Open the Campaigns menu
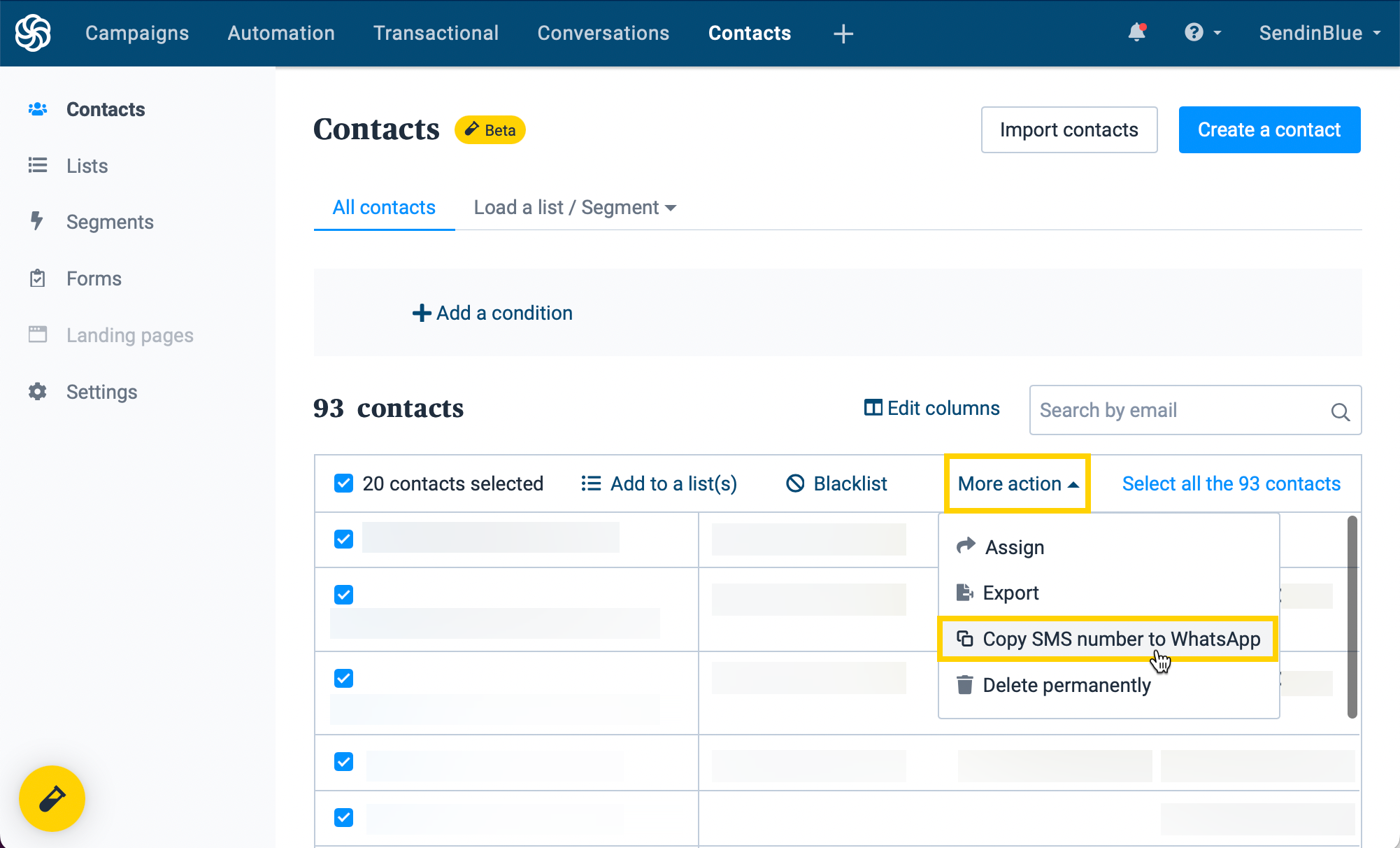The height and width of the screenshot is (848, 1400). click(x=137, y=33)
